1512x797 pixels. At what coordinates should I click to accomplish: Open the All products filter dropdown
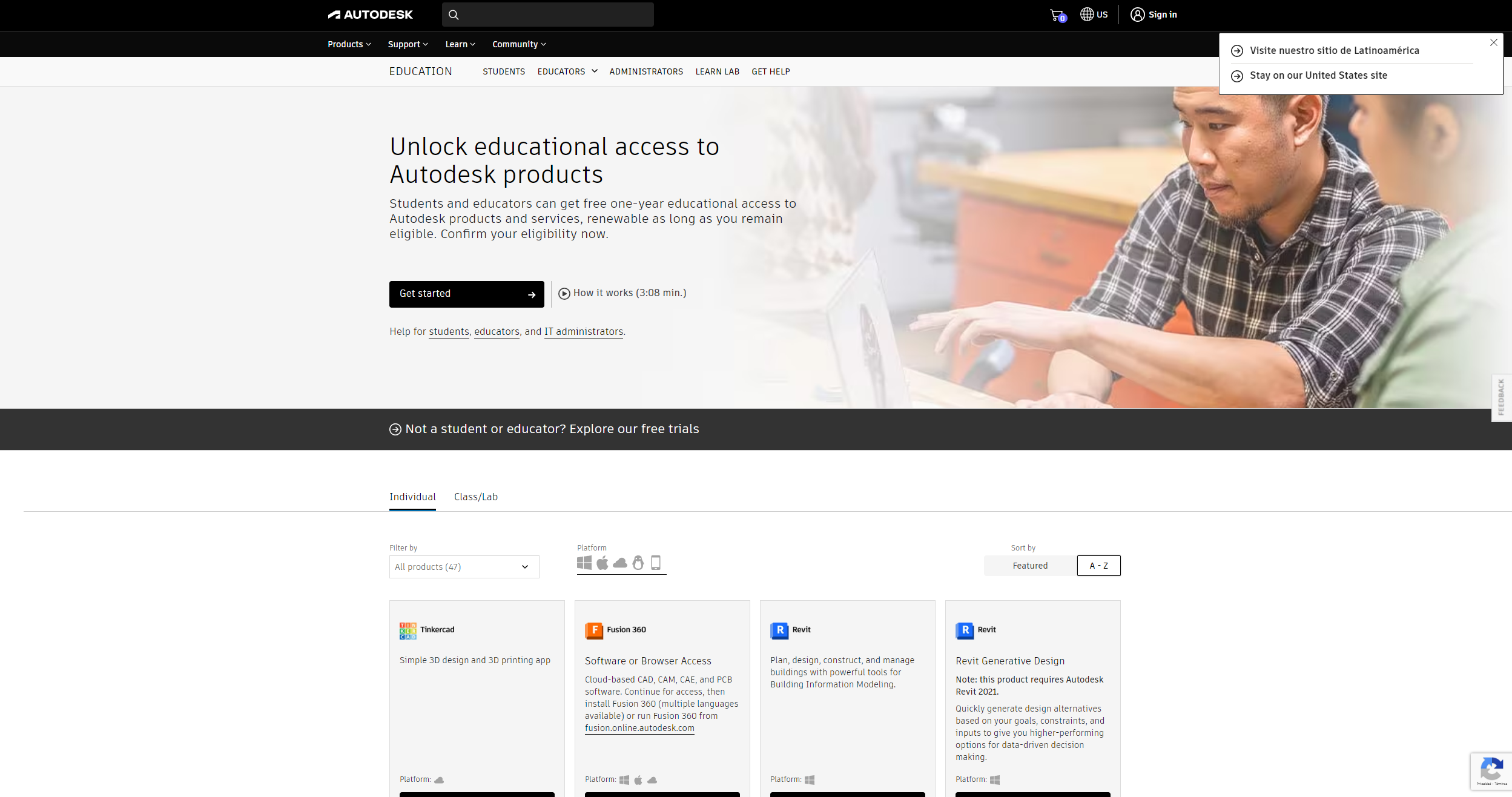(x=464, y=567)
